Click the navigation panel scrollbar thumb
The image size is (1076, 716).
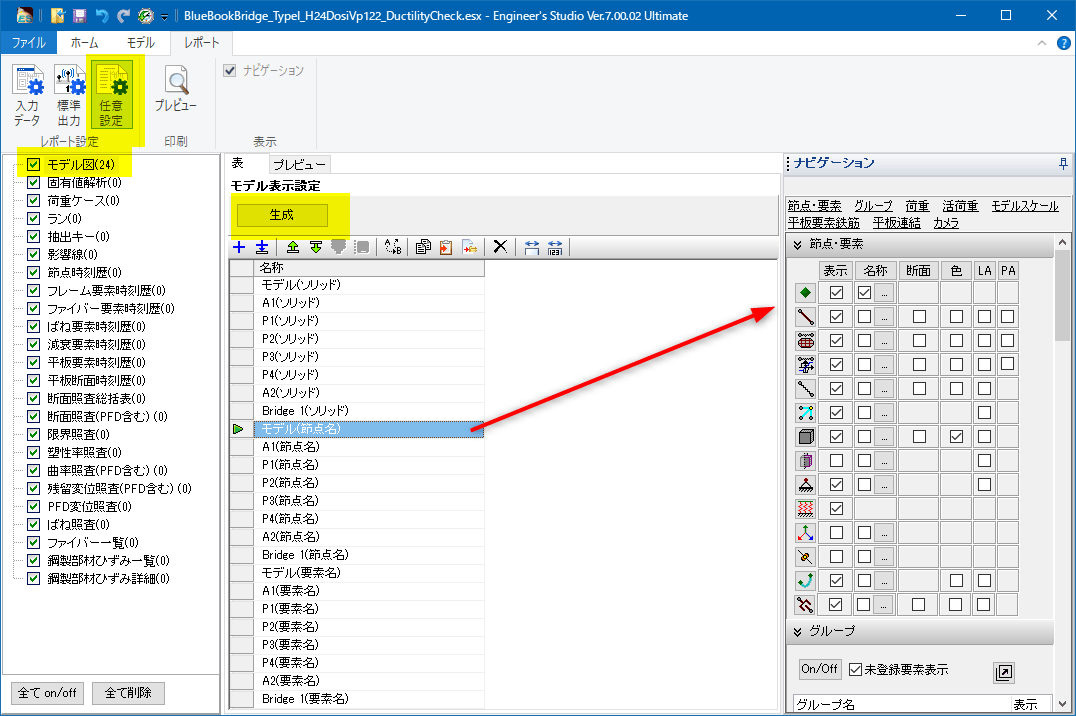(x=1062, y=295)
